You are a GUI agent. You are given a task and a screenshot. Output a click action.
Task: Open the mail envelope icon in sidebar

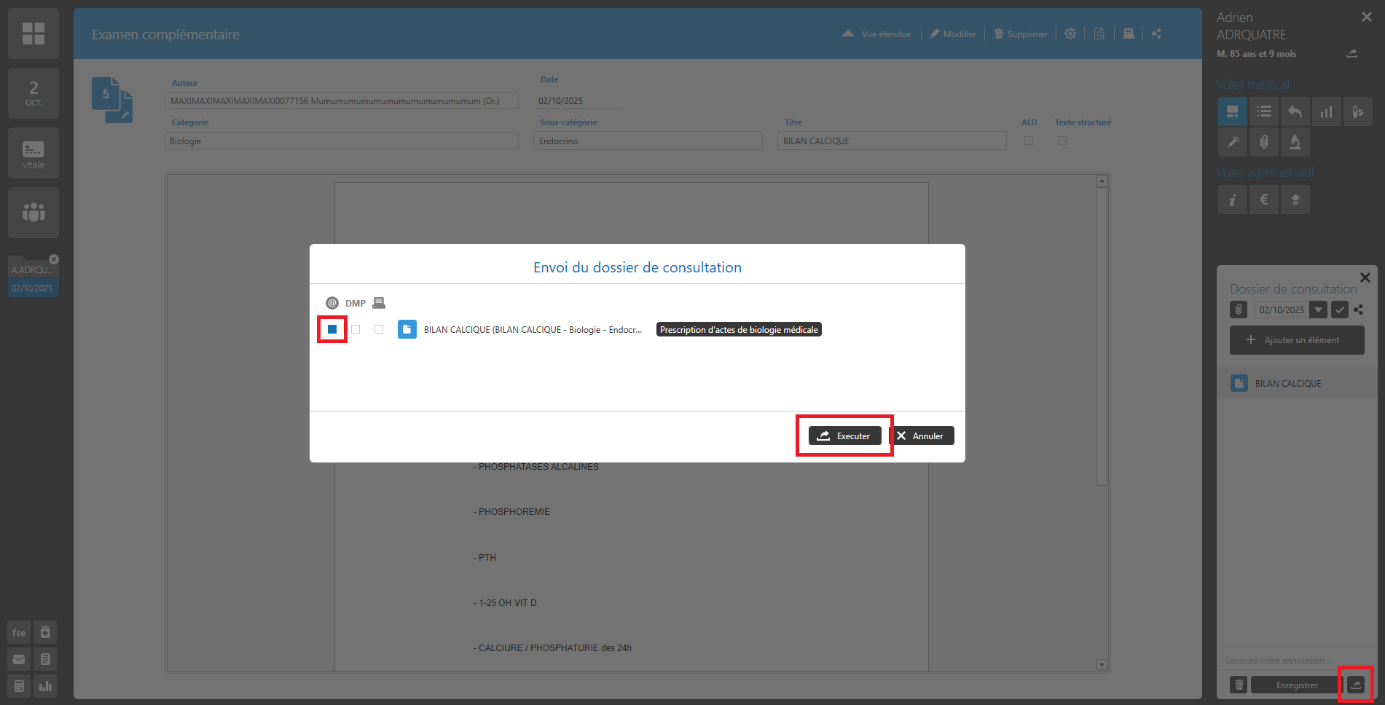pos(19,659)
